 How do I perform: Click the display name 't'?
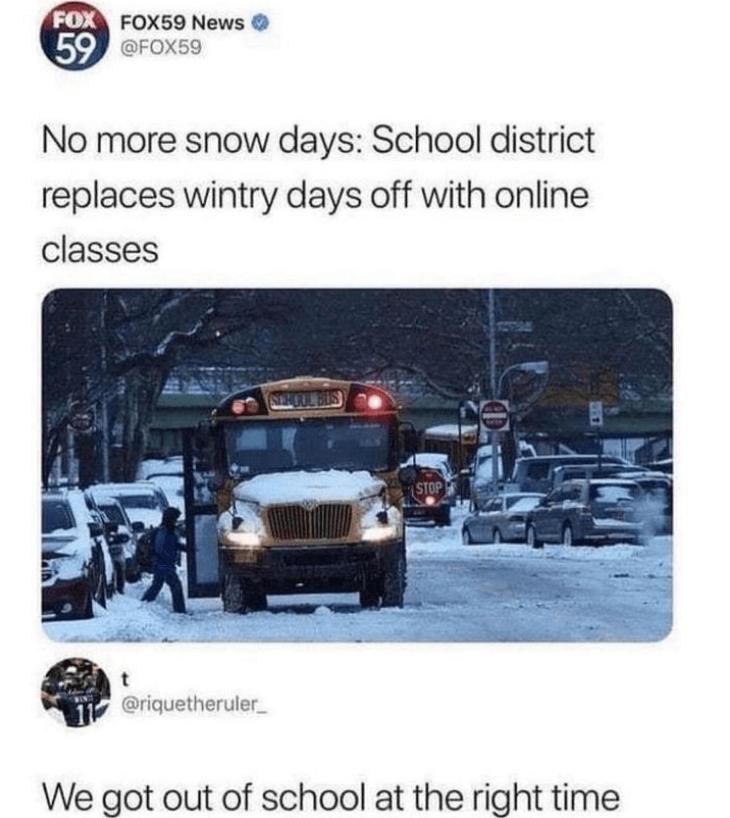coord(124,680)
